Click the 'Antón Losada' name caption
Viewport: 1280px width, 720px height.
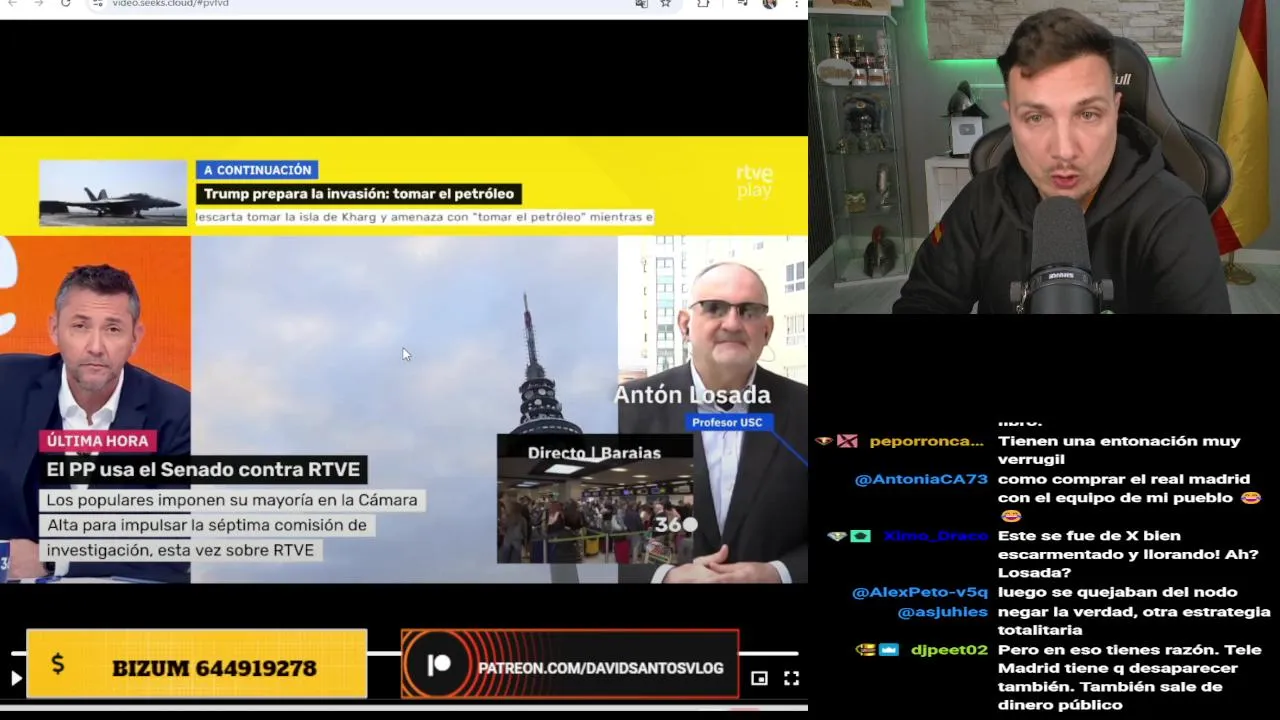[x=692, y=395]
